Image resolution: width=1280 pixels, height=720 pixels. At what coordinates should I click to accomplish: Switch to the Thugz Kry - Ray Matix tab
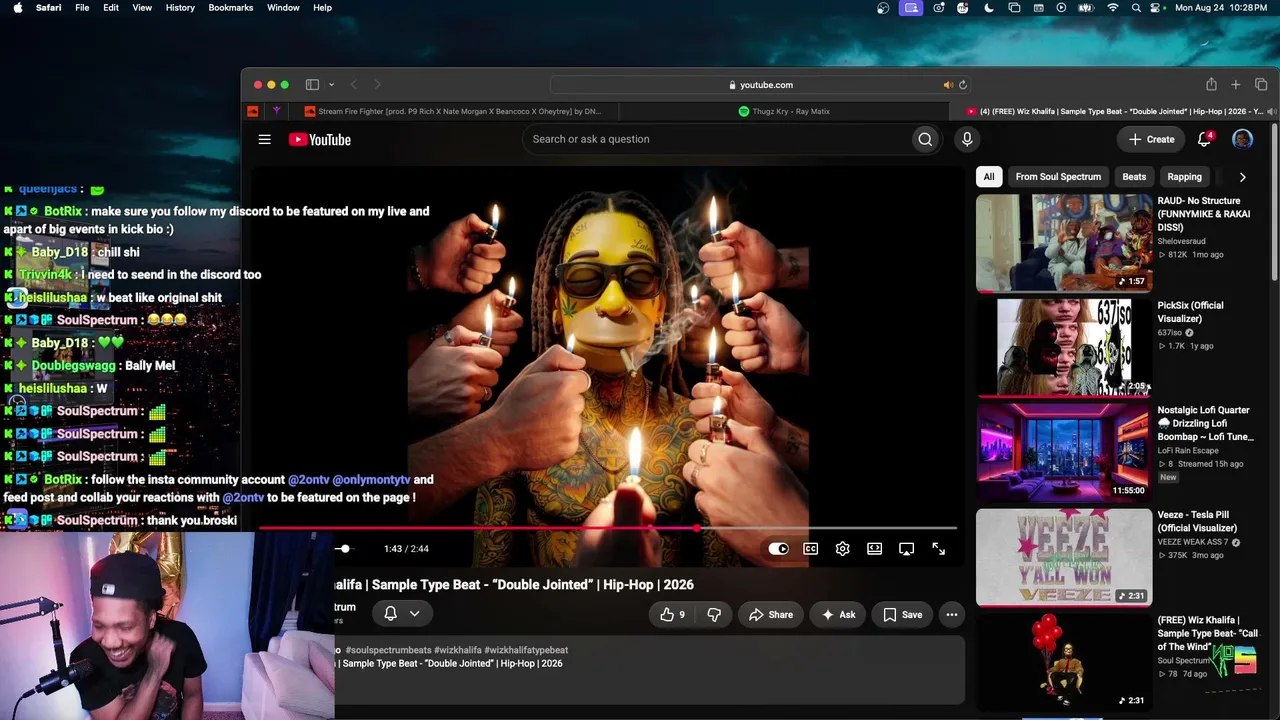pyautogui.click(x=784, y=111)
